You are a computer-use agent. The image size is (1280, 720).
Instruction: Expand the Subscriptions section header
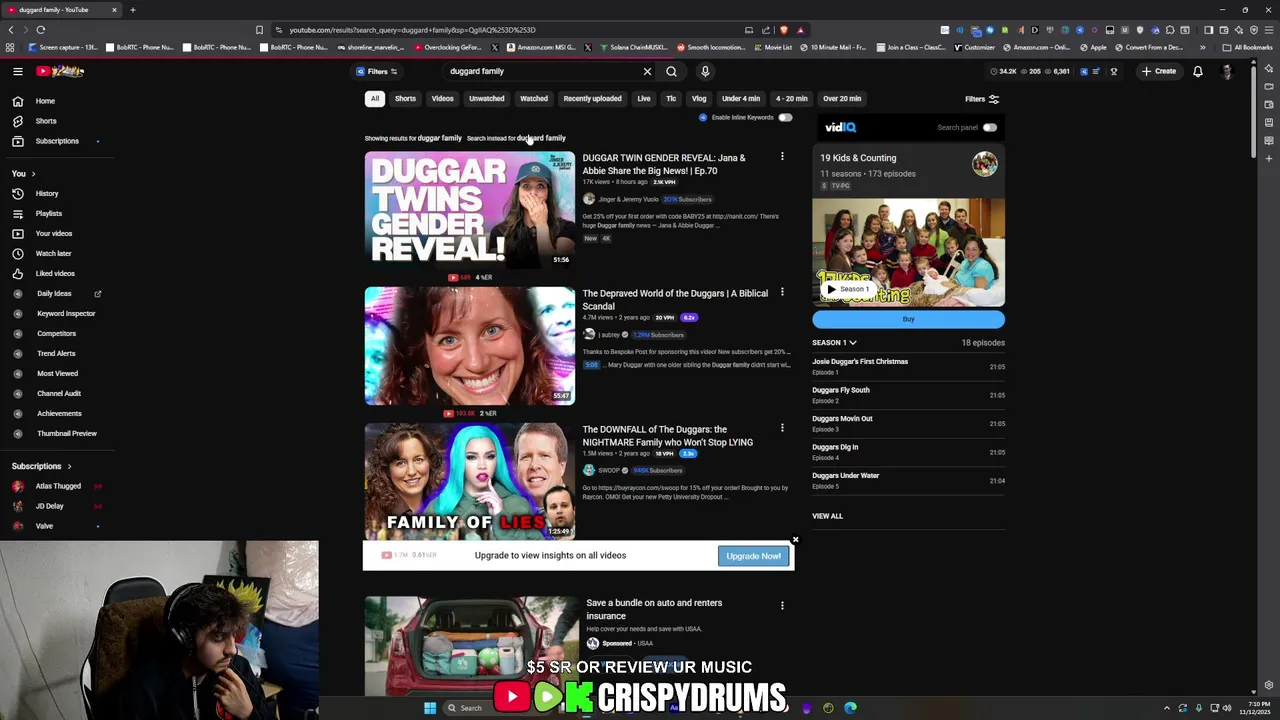[x=42, y=466]
